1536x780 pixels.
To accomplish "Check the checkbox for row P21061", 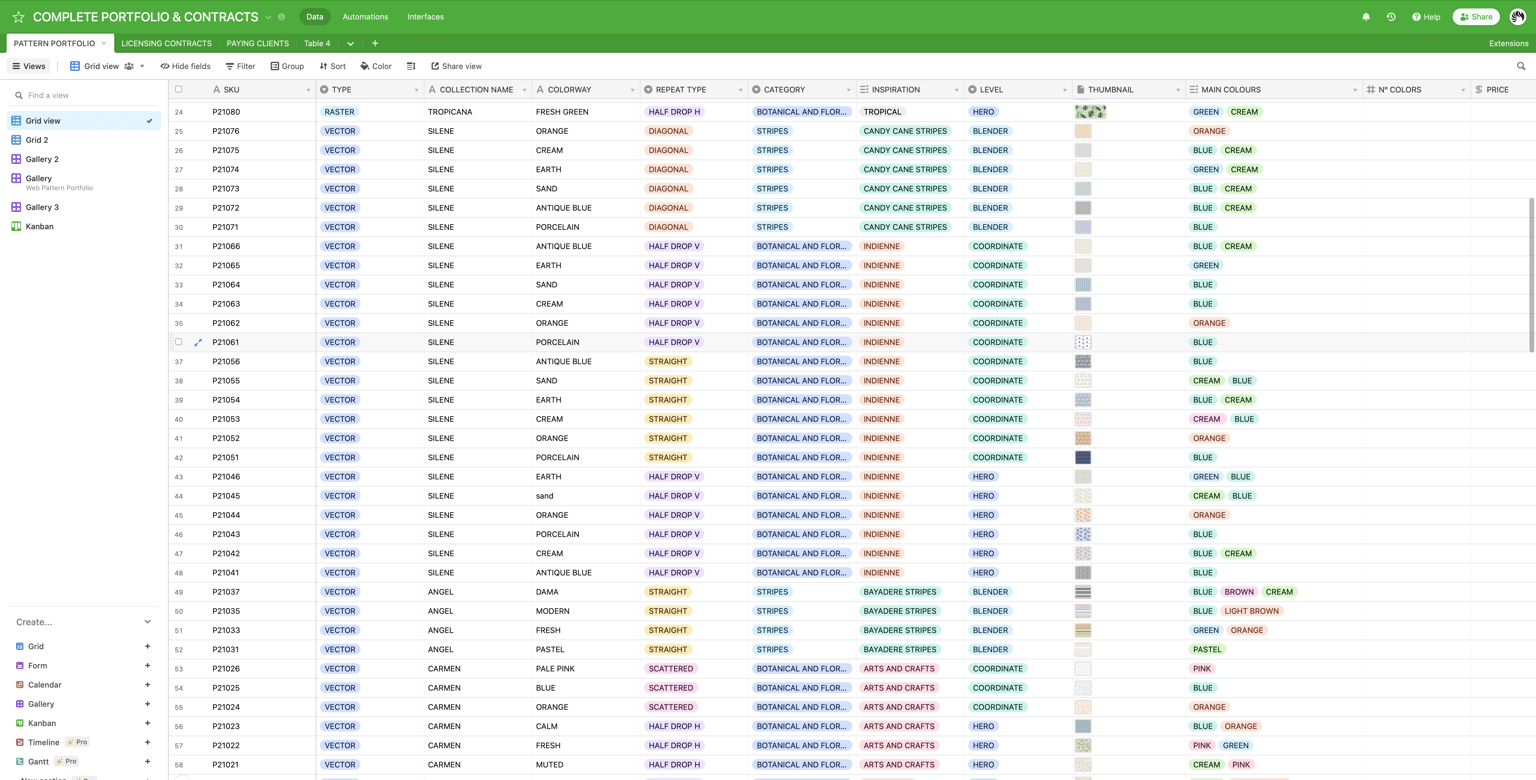I will click(179, 342).
